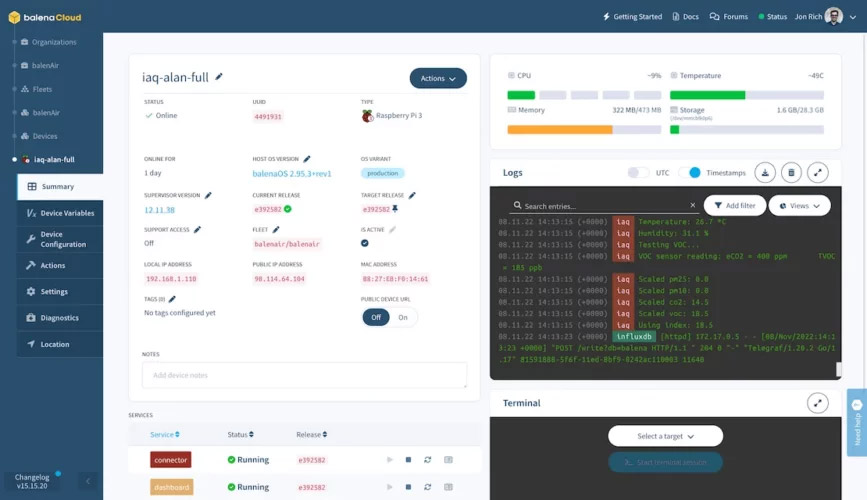
Task: Click the Add device notes field
Action: point(304,375)
